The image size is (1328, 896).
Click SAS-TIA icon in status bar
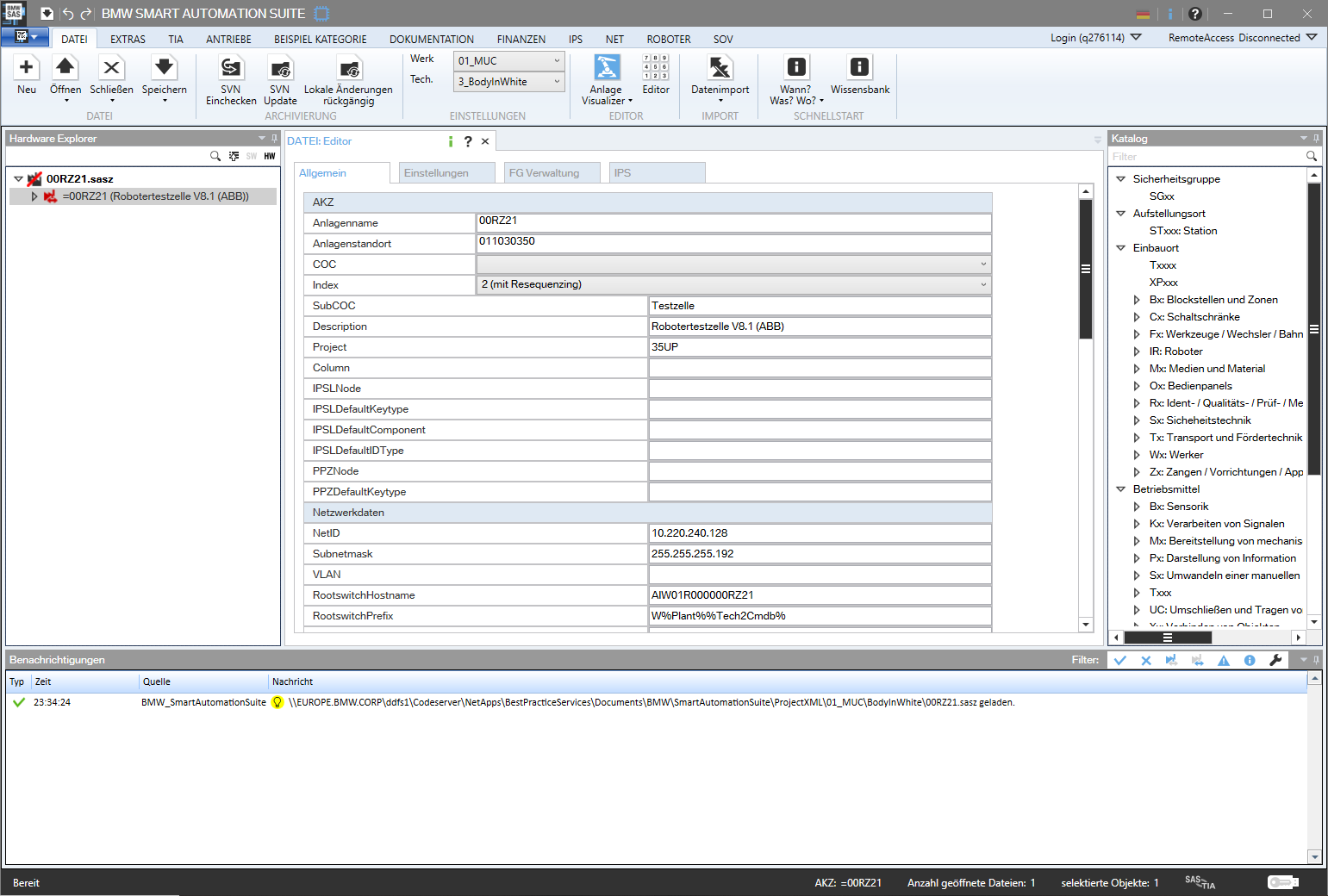(x=1200, y=882)
